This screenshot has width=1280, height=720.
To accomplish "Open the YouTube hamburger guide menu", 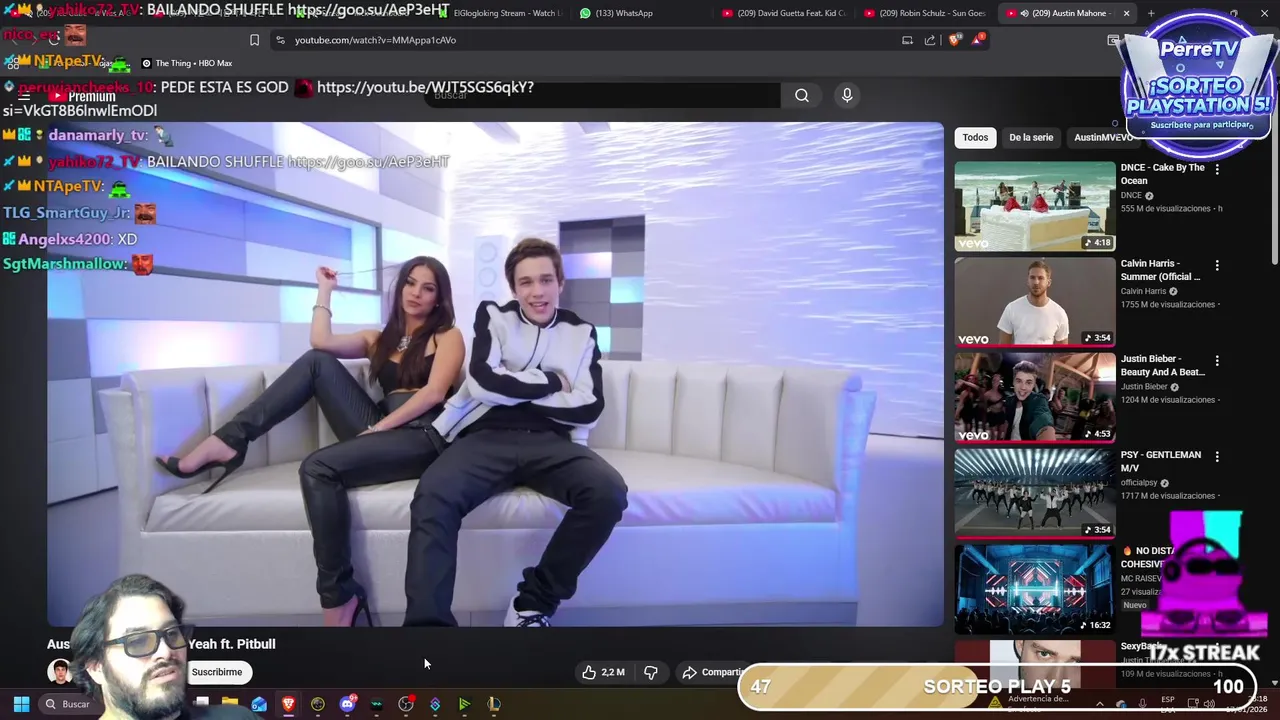I will [24, 96].
